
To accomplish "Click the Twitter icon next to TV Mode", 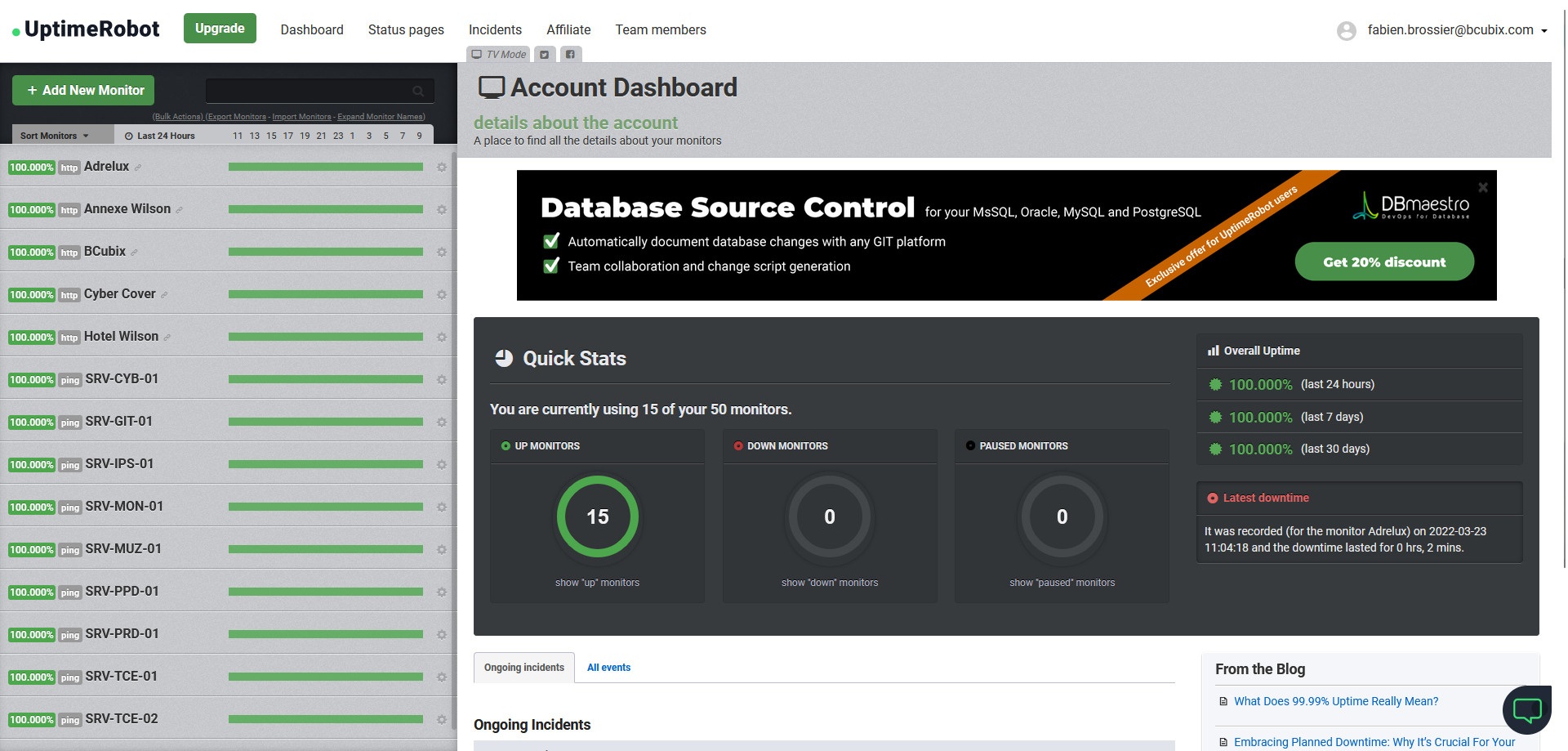I will coord(545,55).
